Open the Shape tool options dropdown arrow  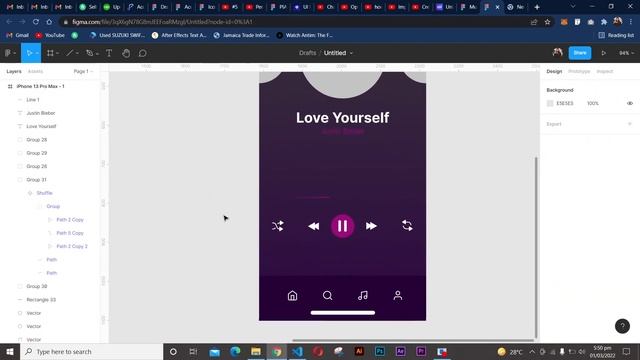pyautogui.click(x=77, y=53)
